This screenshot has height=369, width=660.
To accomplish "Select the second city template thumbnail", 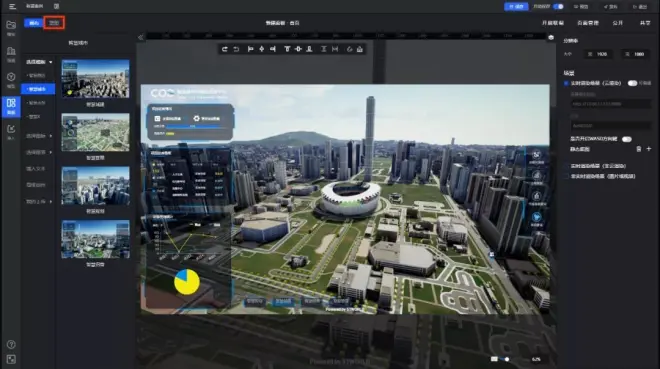I will tap(96, 132).
